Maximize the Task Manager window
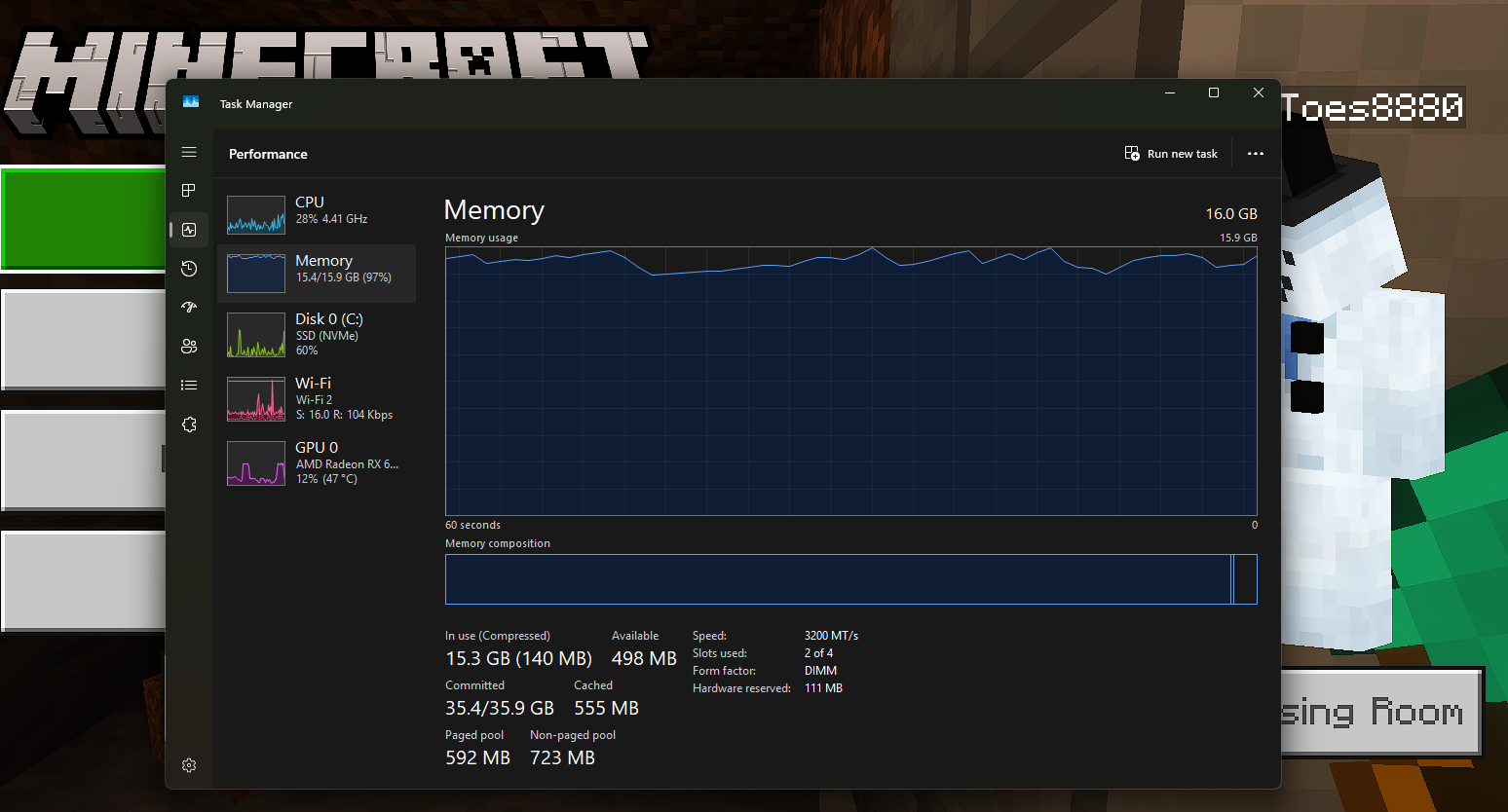 tap(1214, 92)
